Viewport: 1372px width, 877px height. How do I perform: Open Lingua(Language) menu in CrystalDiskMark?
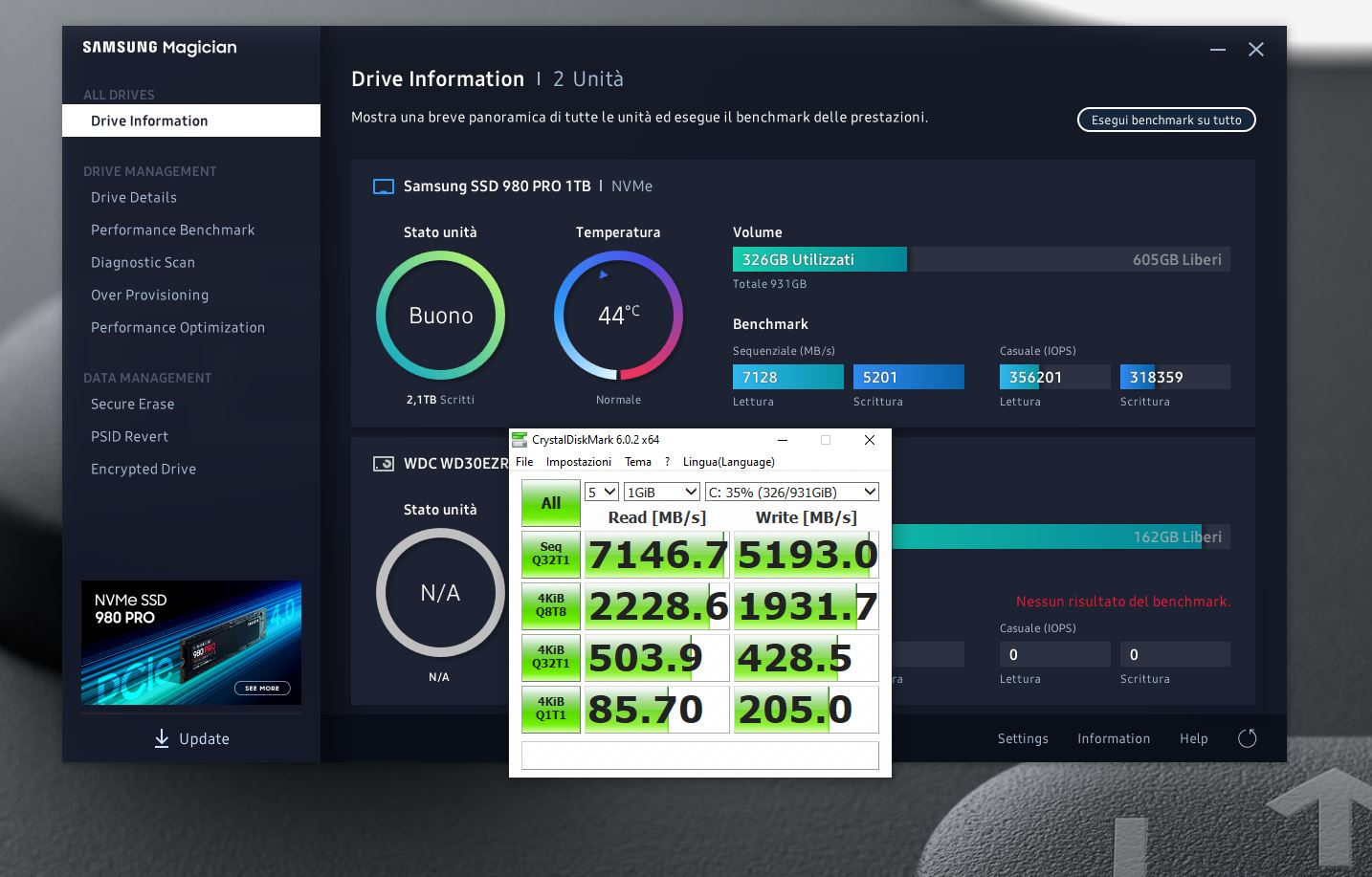click(x=729, y=462)
